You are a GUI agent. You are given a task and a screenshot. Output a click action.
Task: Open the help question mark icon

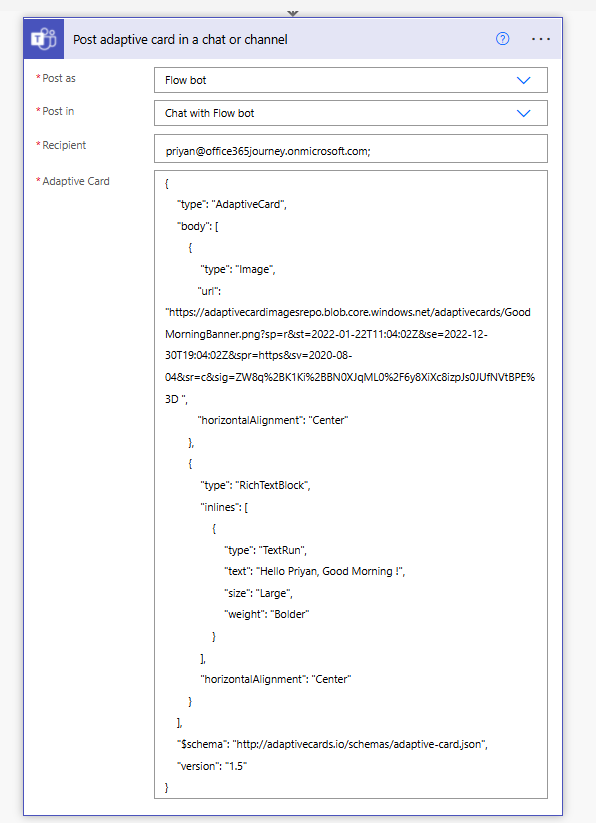[x=502, y=39]
